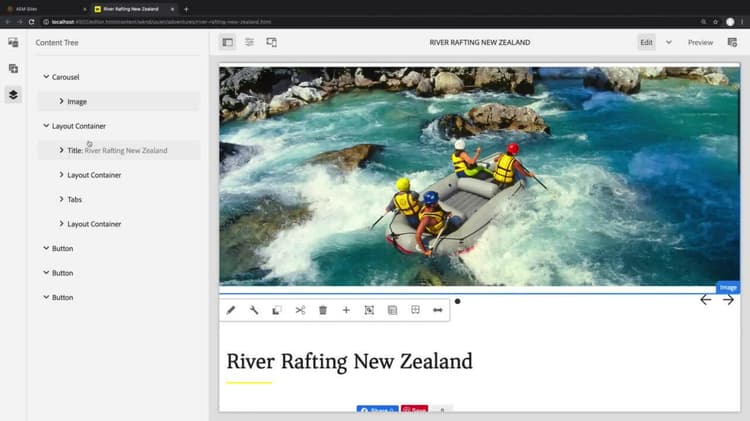
Task: Click the Copy icon in component toolbar
Action: coord(276,310)
